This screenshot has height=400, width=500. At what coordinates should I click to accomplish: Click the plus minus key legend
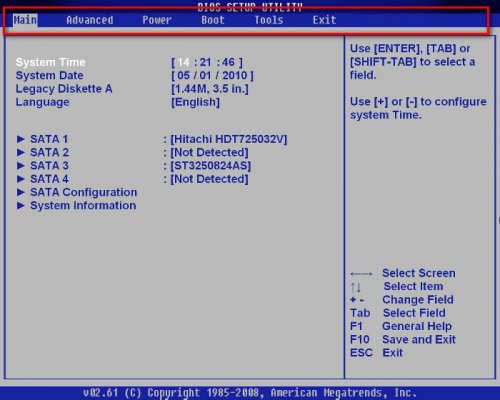[x=357, y=300]
